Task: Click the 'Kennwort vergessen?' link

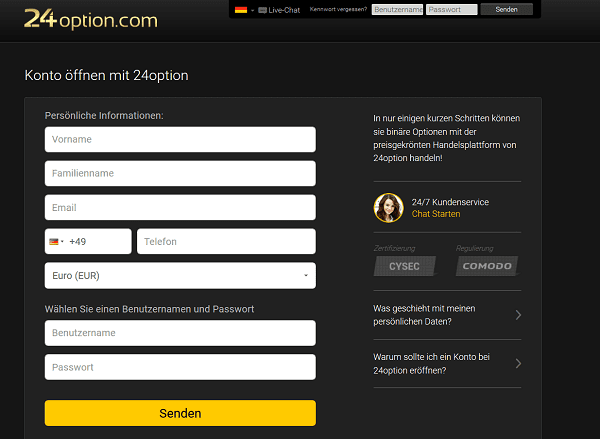Action: coord(338,9)
